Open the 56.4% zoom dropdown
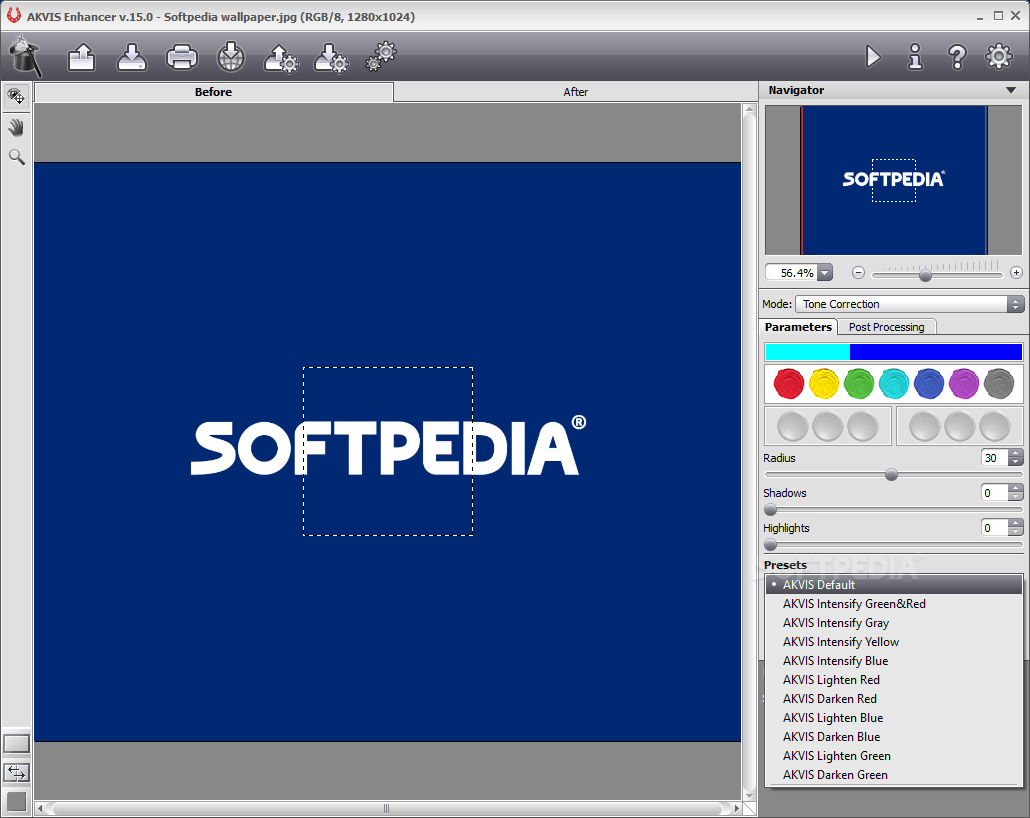Image resolution: width=1030 pixels, height=818 pixels. (825, 273)
